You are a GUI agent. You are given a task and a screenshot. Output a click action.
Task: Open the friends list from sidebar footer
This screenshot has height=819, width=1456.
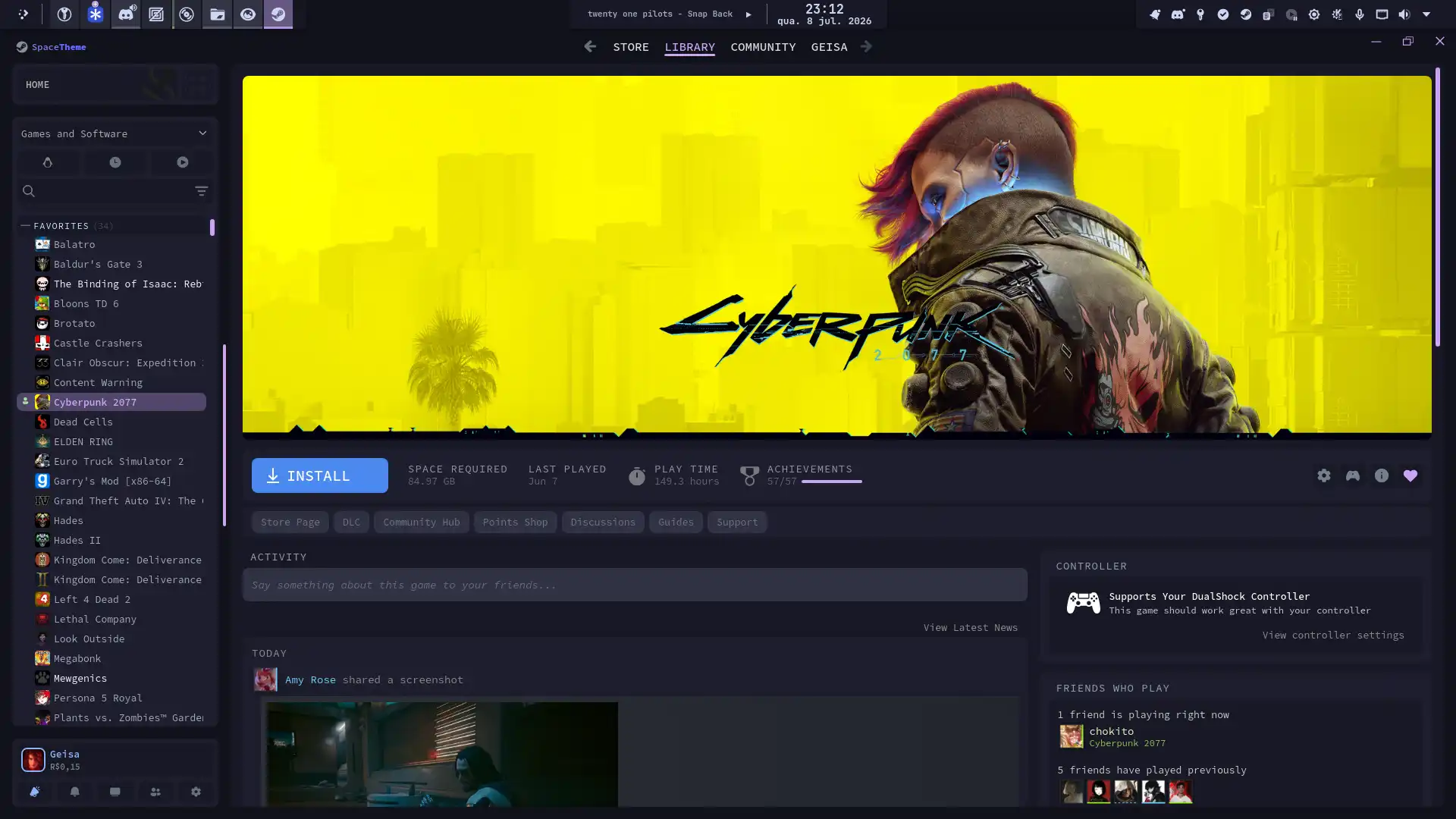pos(155,792)
